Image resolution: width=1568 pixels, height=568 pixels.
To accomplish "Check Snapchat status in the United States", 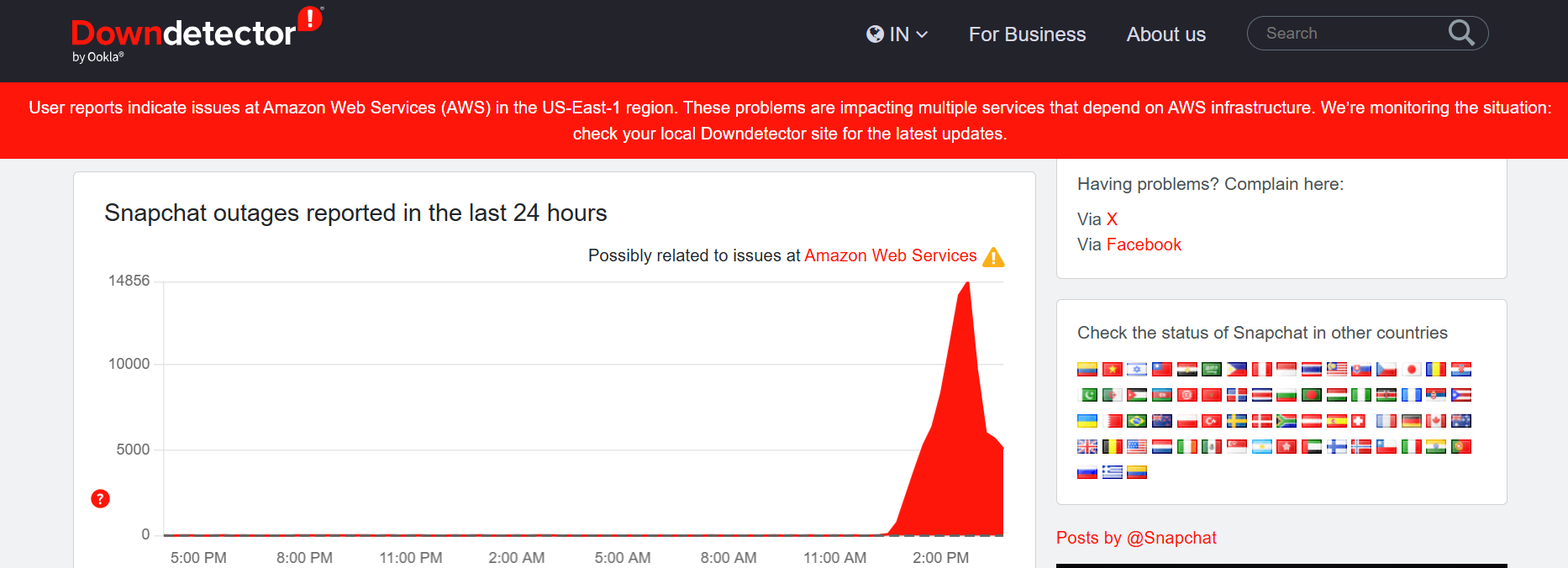I will [x=1137, y=446].
